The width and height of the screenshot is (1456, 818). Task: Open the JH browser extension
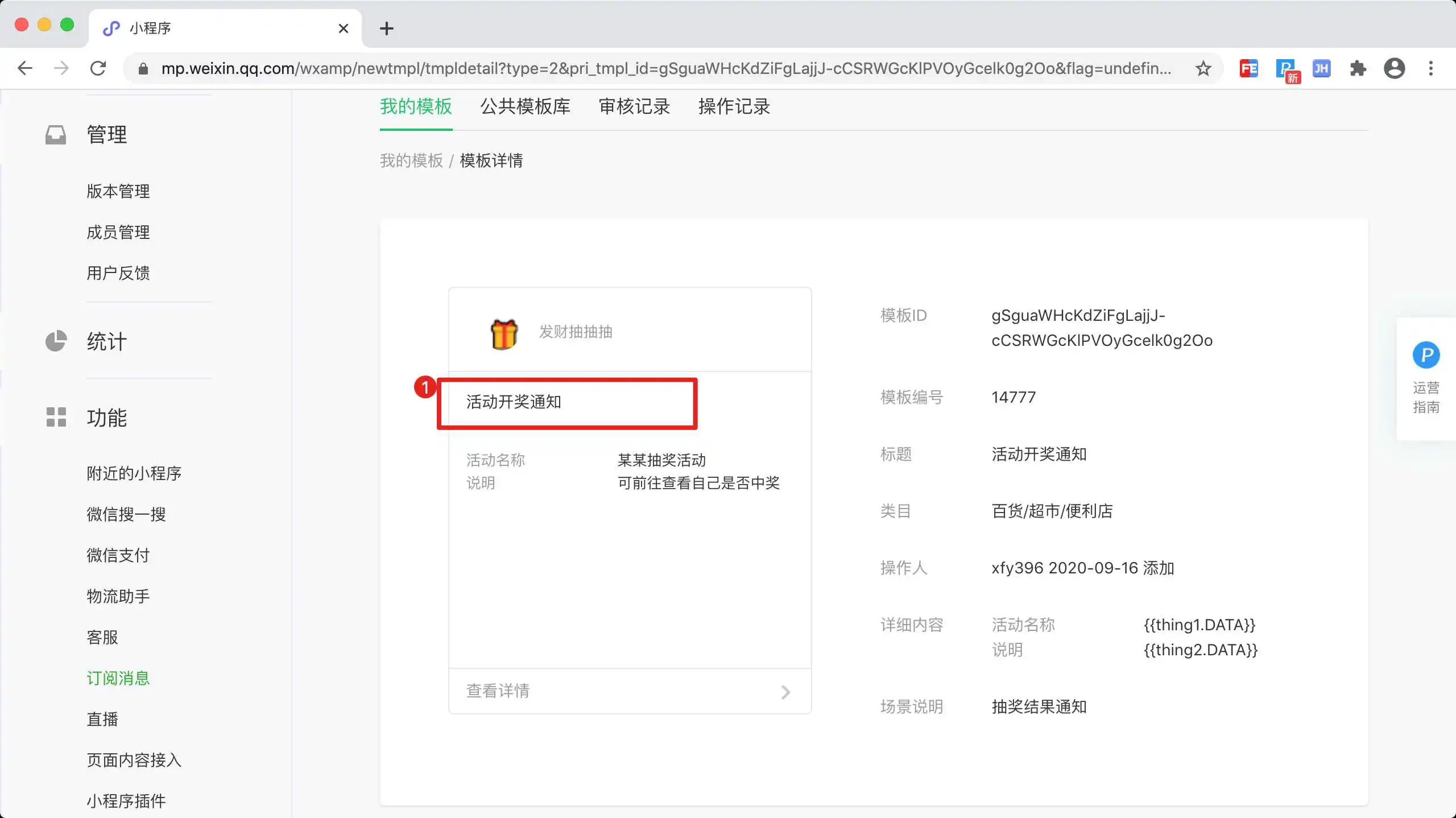(1321, 69)
